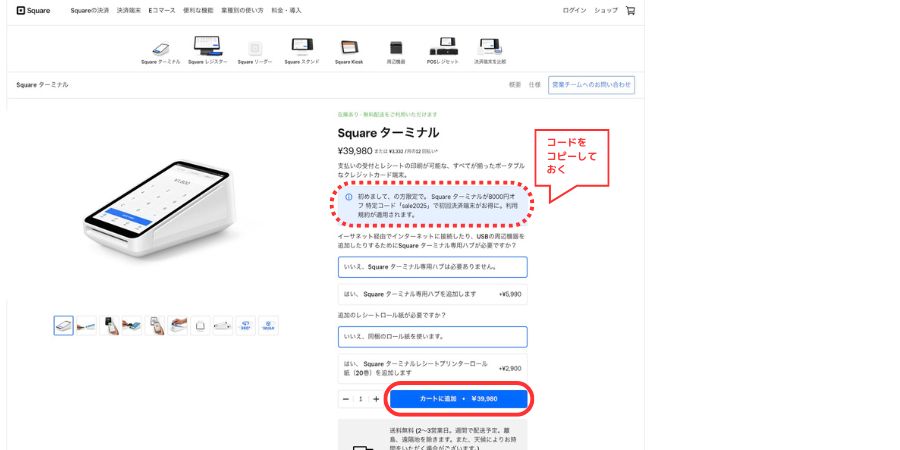Open the 業種別の使い方 menu

click(242, 10)
